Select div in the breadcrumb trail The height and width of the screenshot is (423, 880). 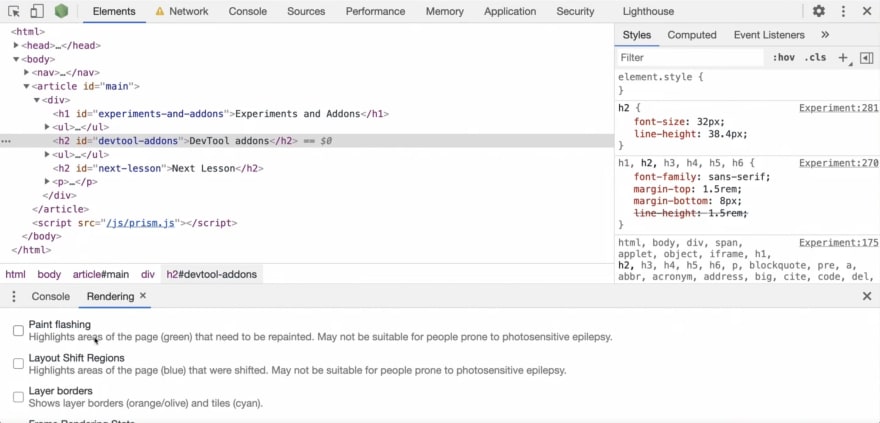pos(148,274)
